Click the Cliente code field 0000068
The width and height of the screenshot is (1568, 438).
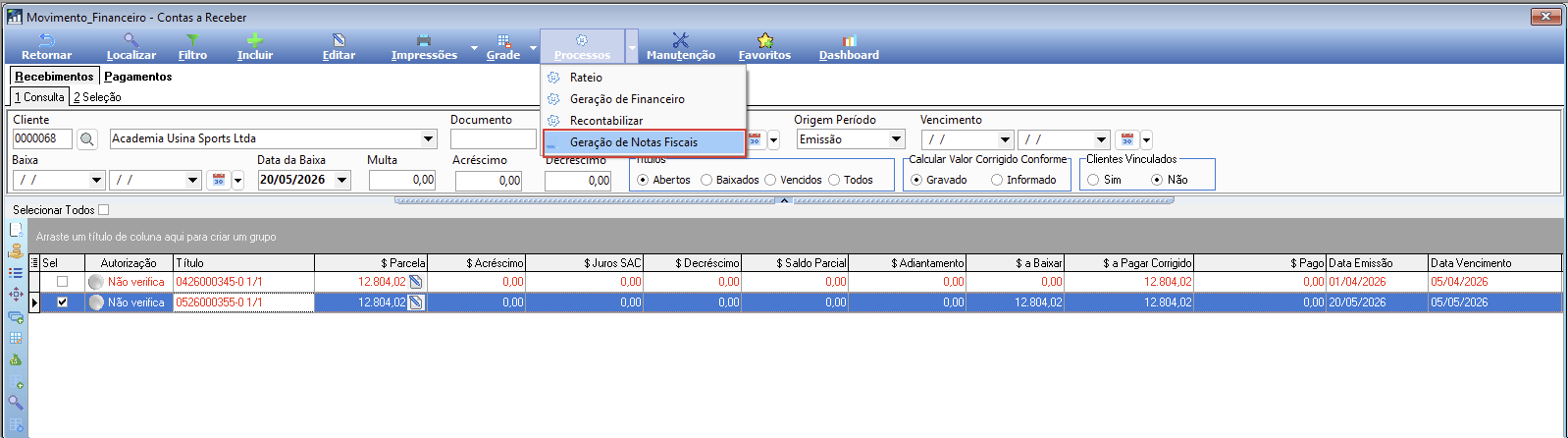click(x=42, y=139)
